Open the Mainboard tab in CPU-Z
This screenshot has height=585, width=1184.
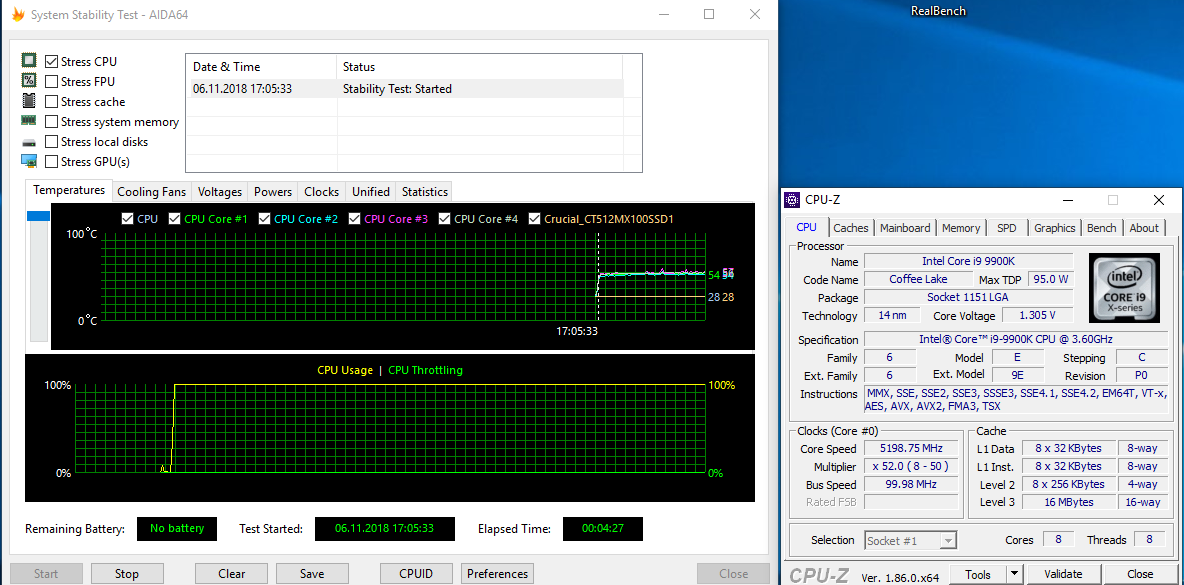[905, 228]
